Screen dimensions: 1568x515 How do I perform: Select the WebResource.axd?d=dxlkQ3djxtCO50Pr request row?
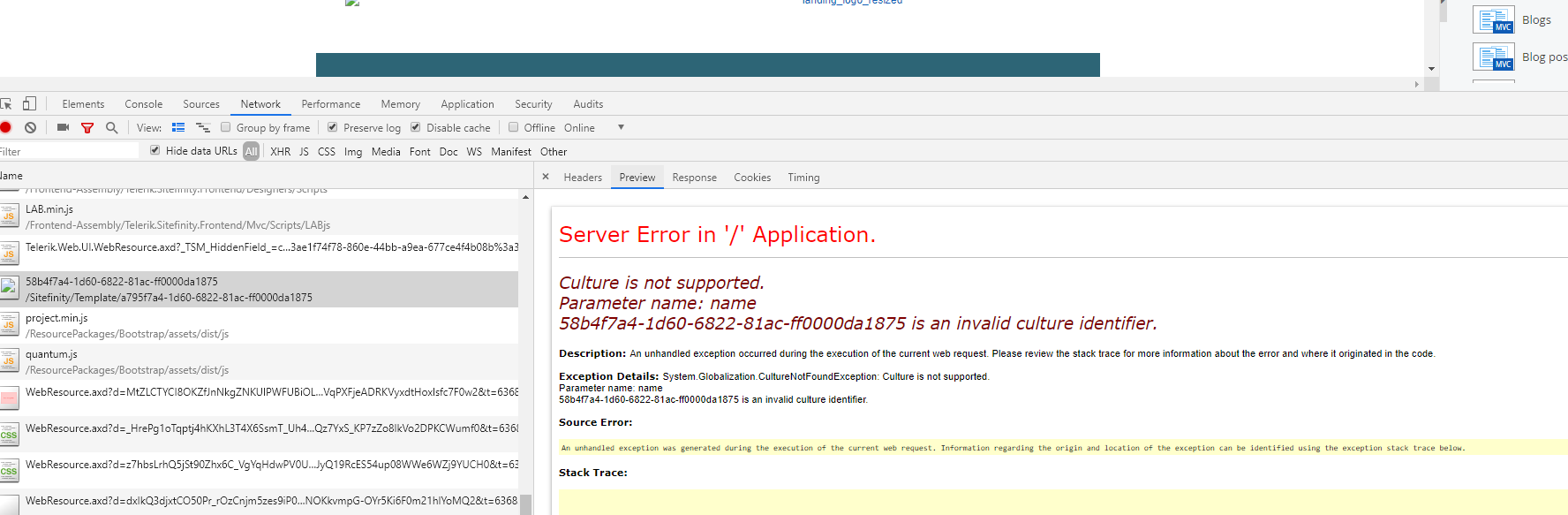click(260, 501)
